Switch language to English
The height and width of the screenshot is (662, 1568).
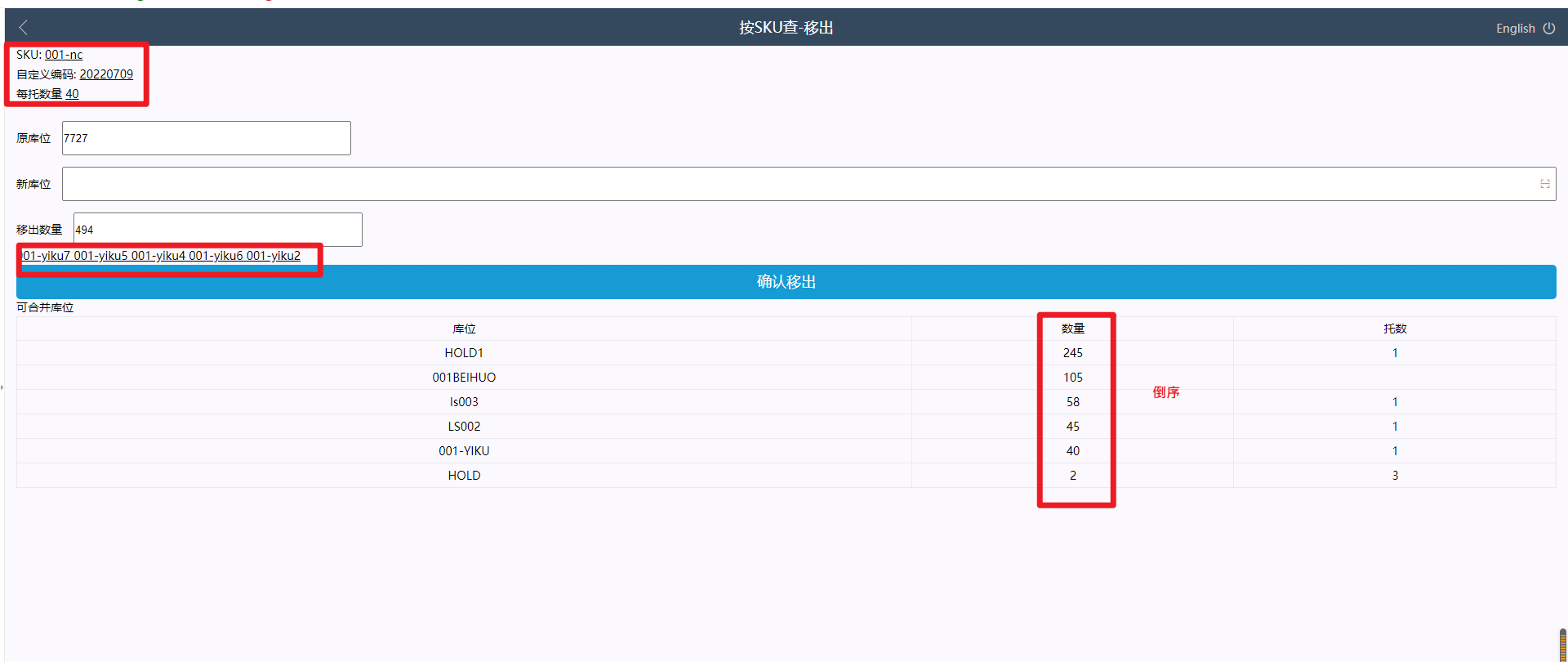pos(1516,28)
